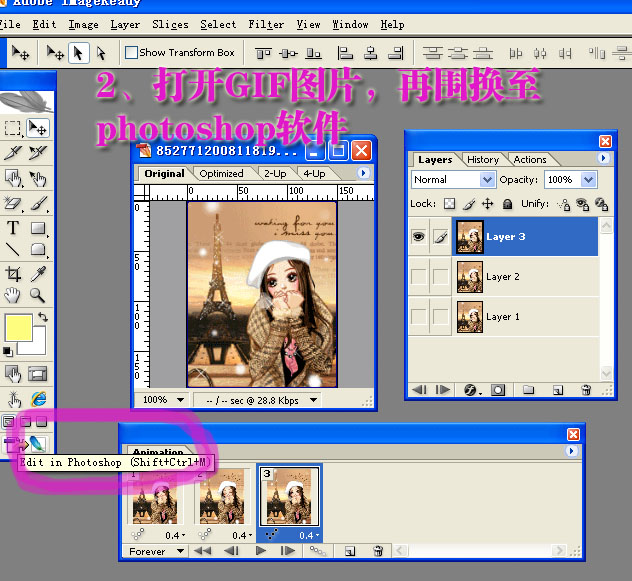Select the Slice Select tool
This screenshot has width=632, height=581.
pos(37,152)
